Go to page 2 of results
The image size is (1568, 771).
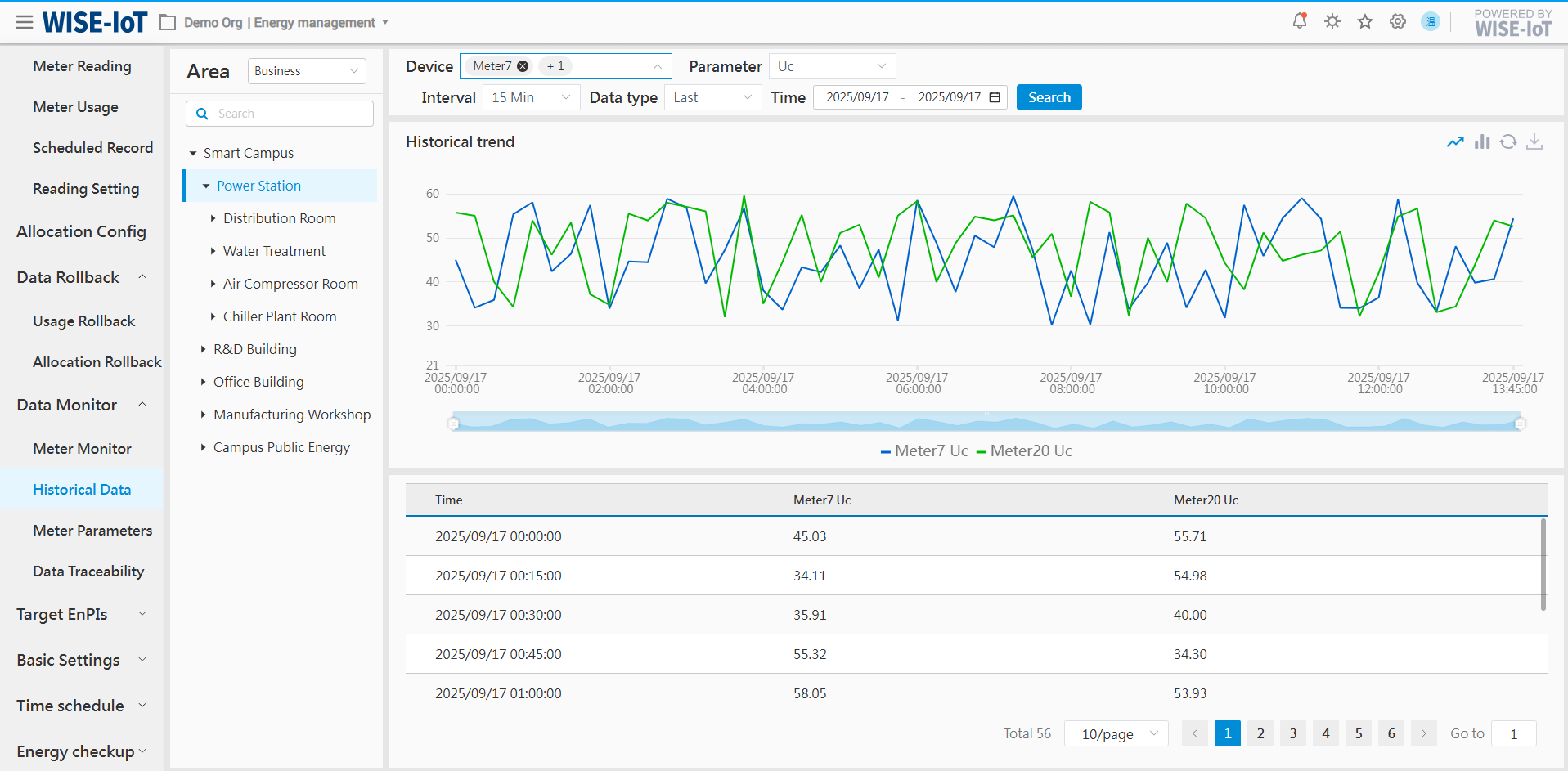point(1260,733)
